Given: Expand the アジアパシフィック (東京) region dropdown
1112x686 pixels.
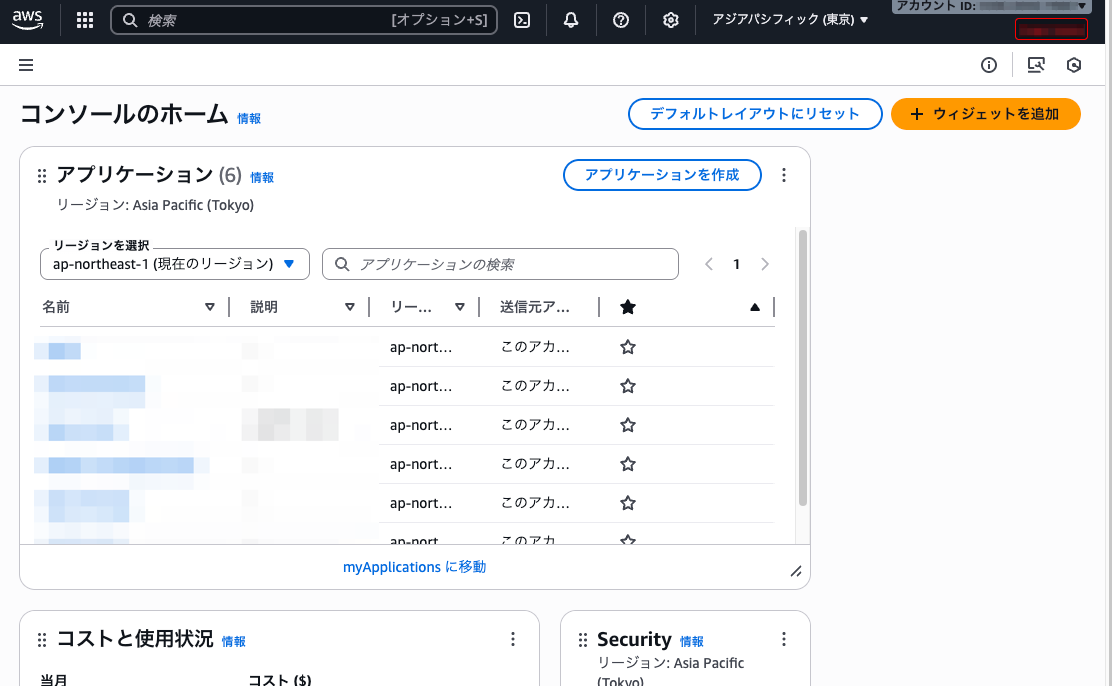Looking at the screenshot, I should click(790, 20).
